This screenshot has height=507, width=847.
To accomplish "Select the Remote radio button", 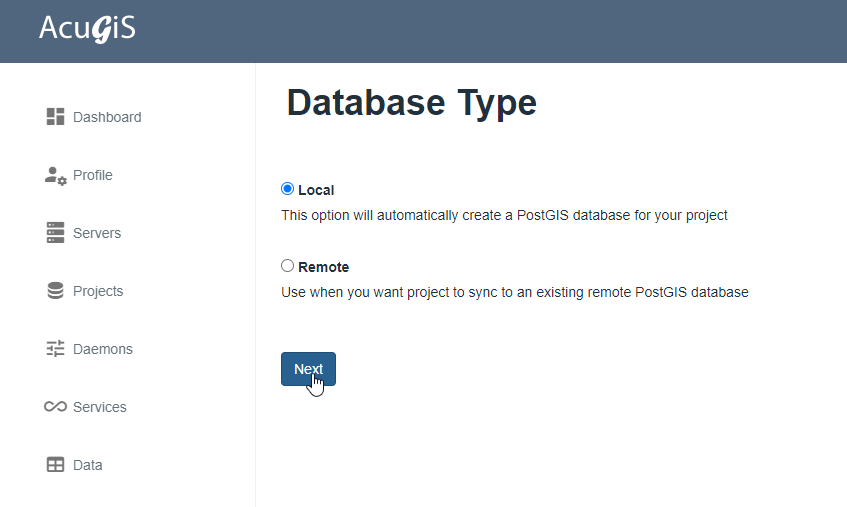I will point(288,266).
